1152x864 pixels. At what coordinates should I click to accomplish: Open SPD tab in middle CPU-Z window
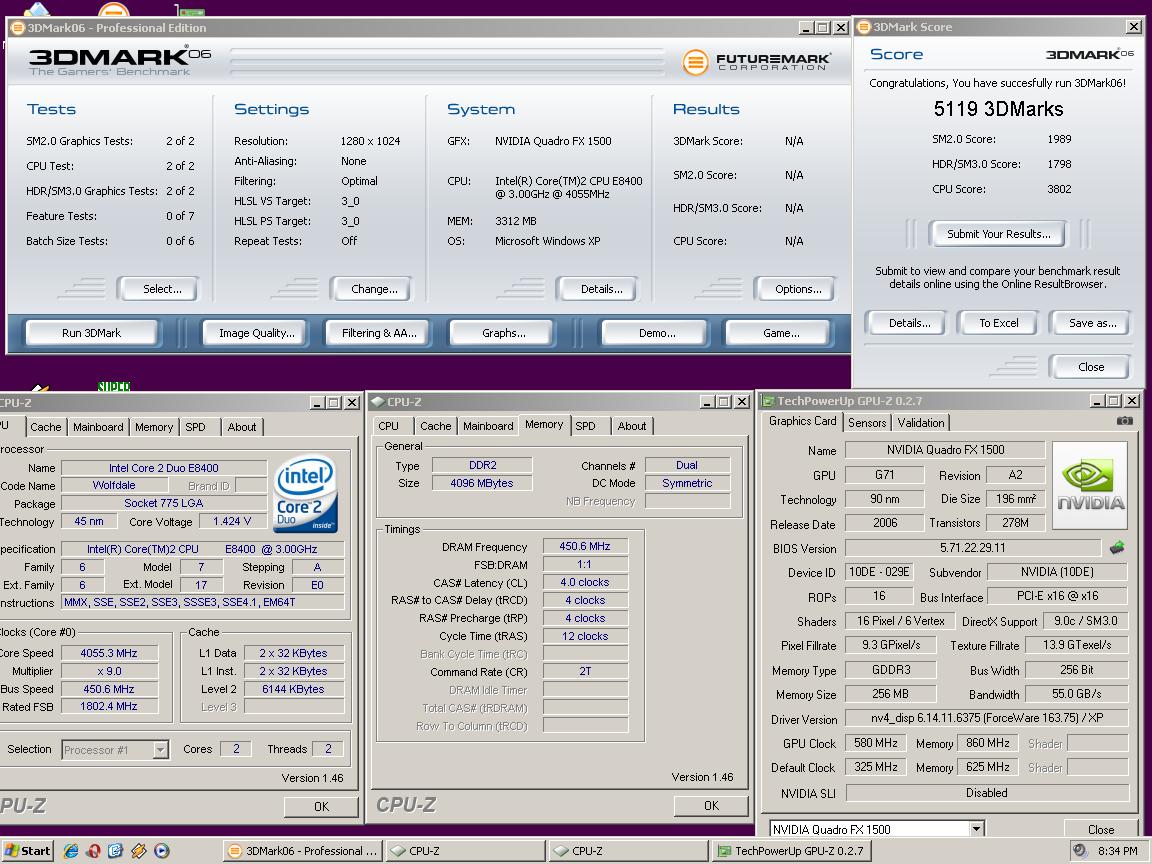point(586,426)
